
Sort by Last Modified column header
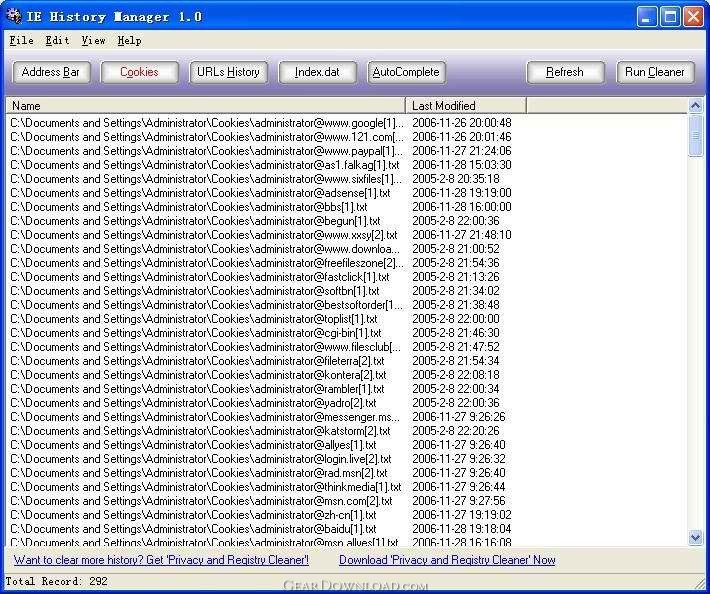(x=466, y=105)
